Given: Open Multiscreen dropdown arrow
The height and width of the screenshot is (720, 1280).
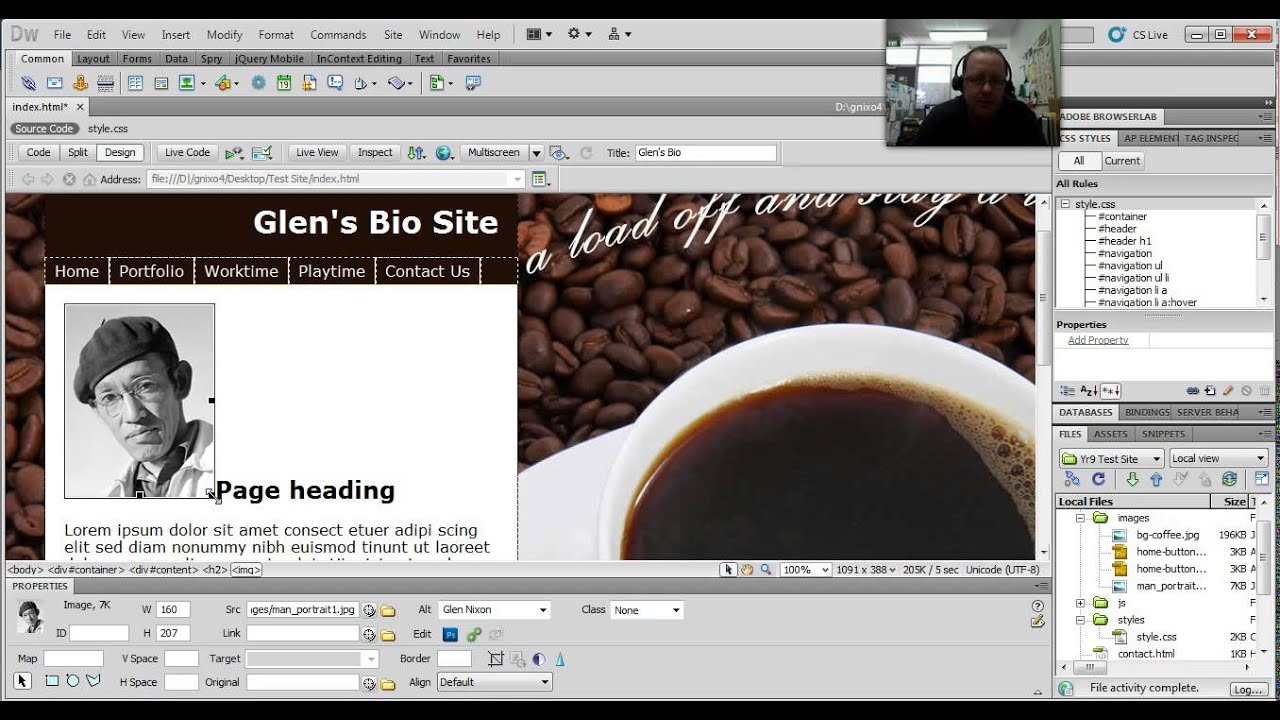Looking at the screenshot, I should 536,153.
